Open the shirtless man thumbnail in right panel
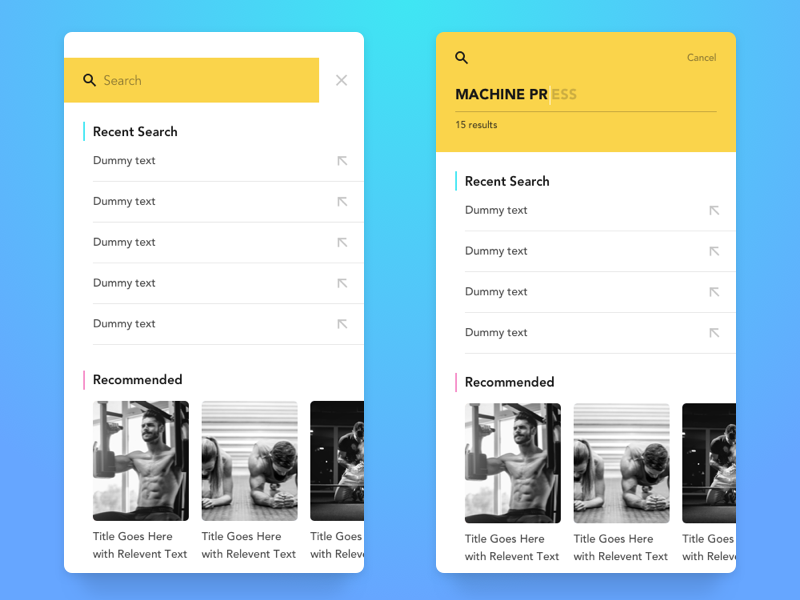The width and height of the screenshot is (800, 600). (513, 463)
